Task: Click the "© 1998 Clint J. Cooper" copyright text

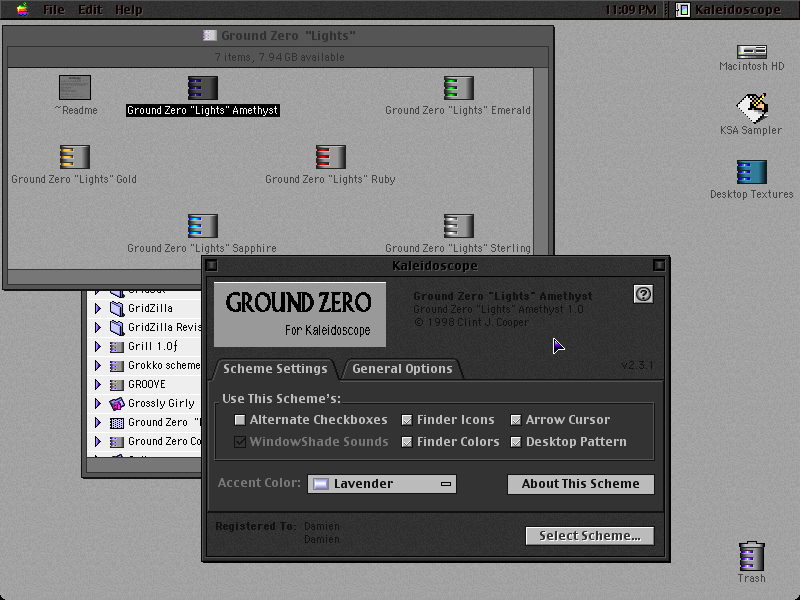Action: point(471,322)
